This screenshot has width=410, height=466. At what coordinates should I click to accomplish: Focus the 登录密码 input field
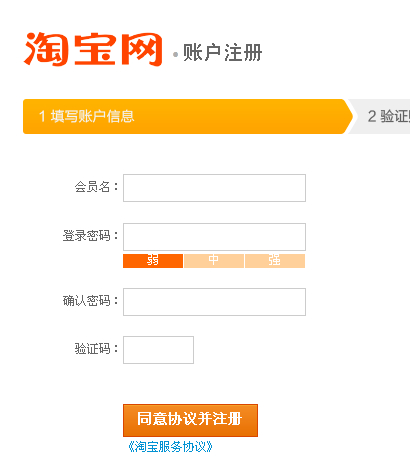(x=214, y=237)
